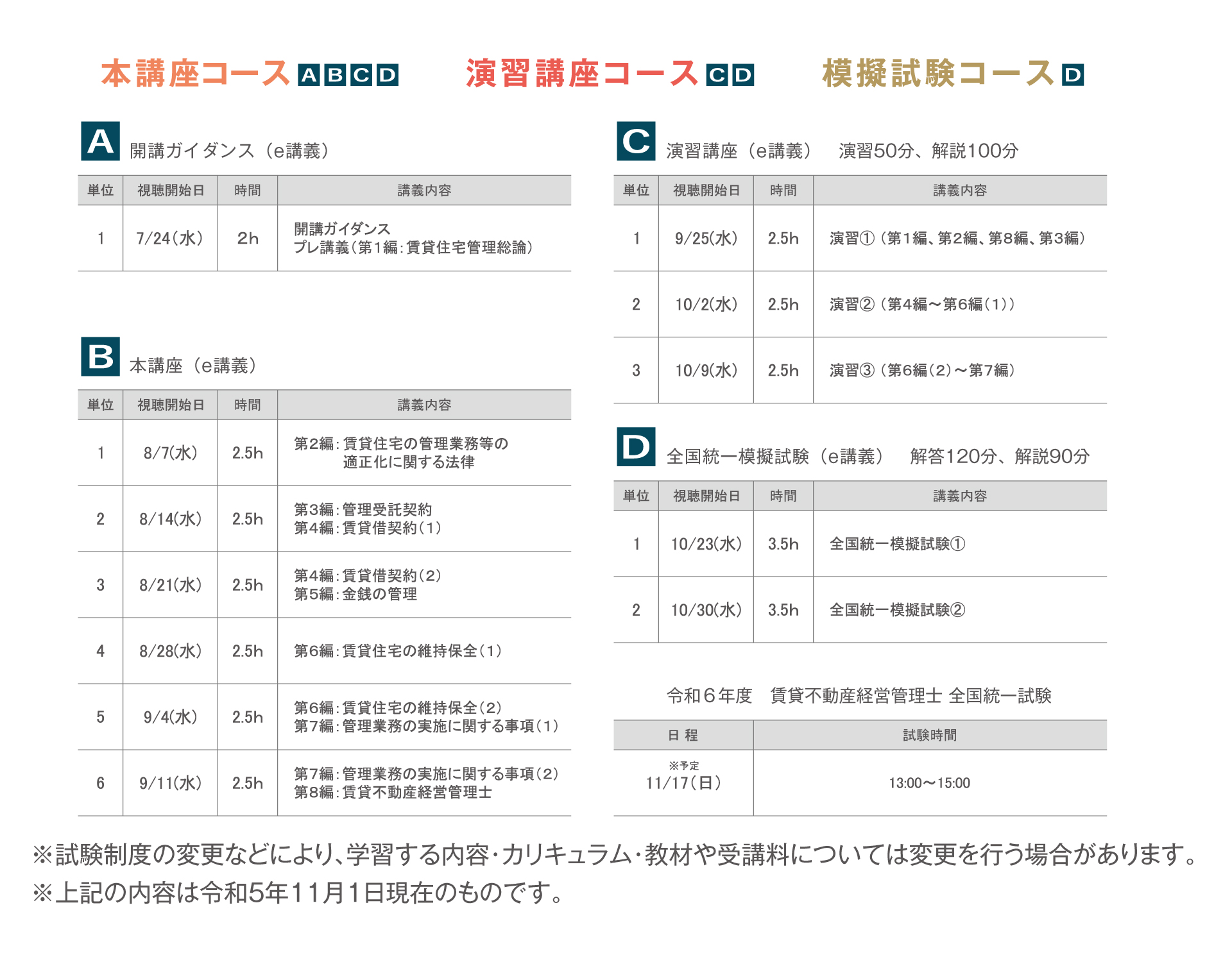Click the 9/11(水) date cell
Image resolution: width=1232 pixels, height=962 pixels.
pyautogui.click(x=170, y=783)
